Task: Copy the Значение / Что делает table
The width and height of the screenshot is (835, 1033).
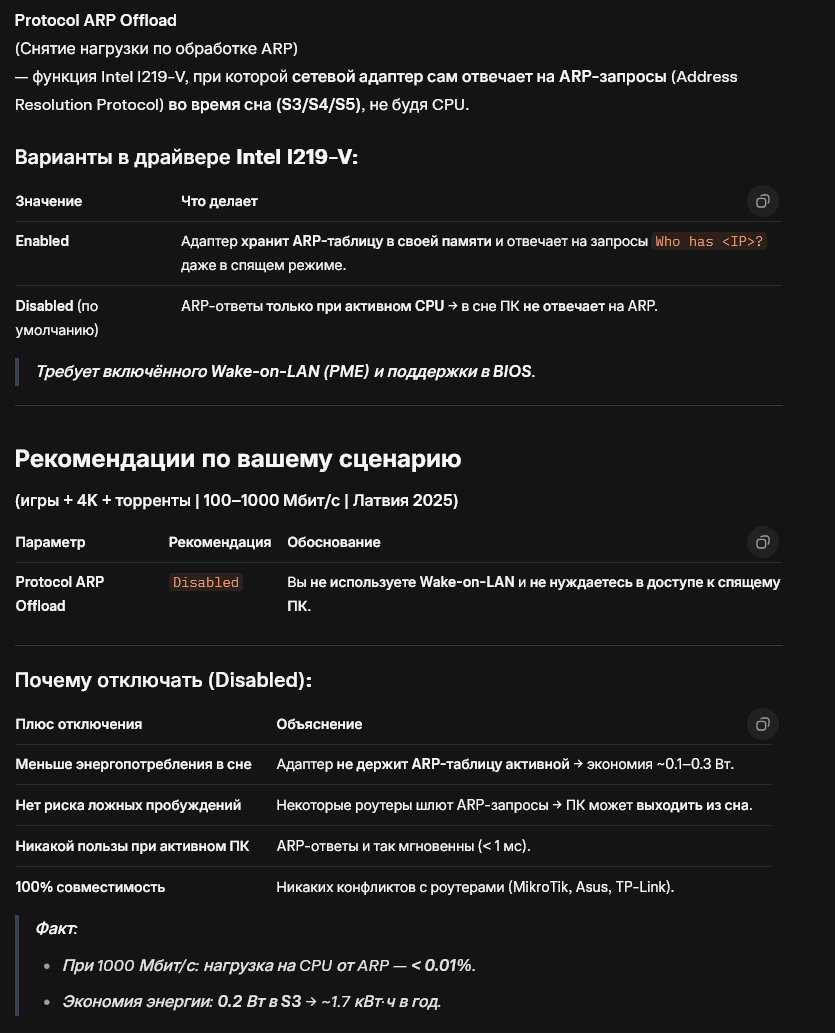Action: click(x=762, y=201)
